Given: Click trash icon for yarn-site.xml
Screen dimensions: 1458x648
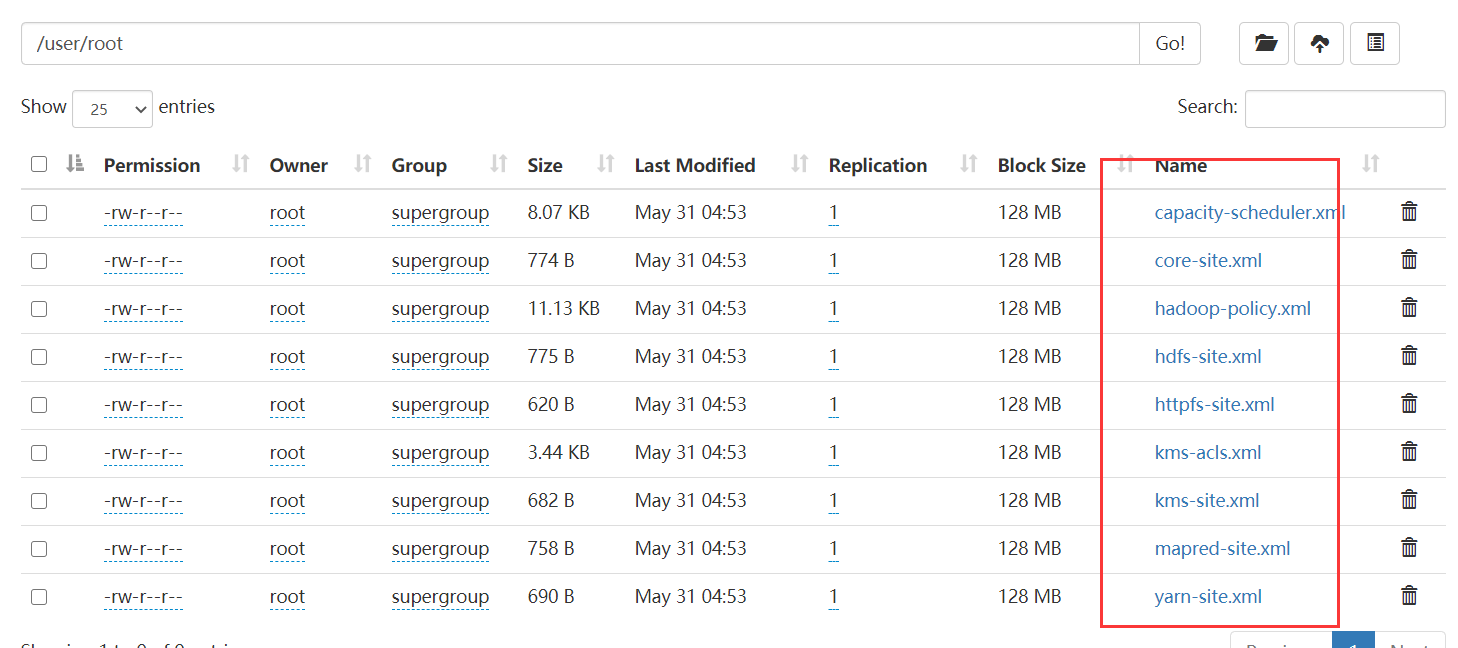Looking at the screenshot, I should (x=1409, y=596).
